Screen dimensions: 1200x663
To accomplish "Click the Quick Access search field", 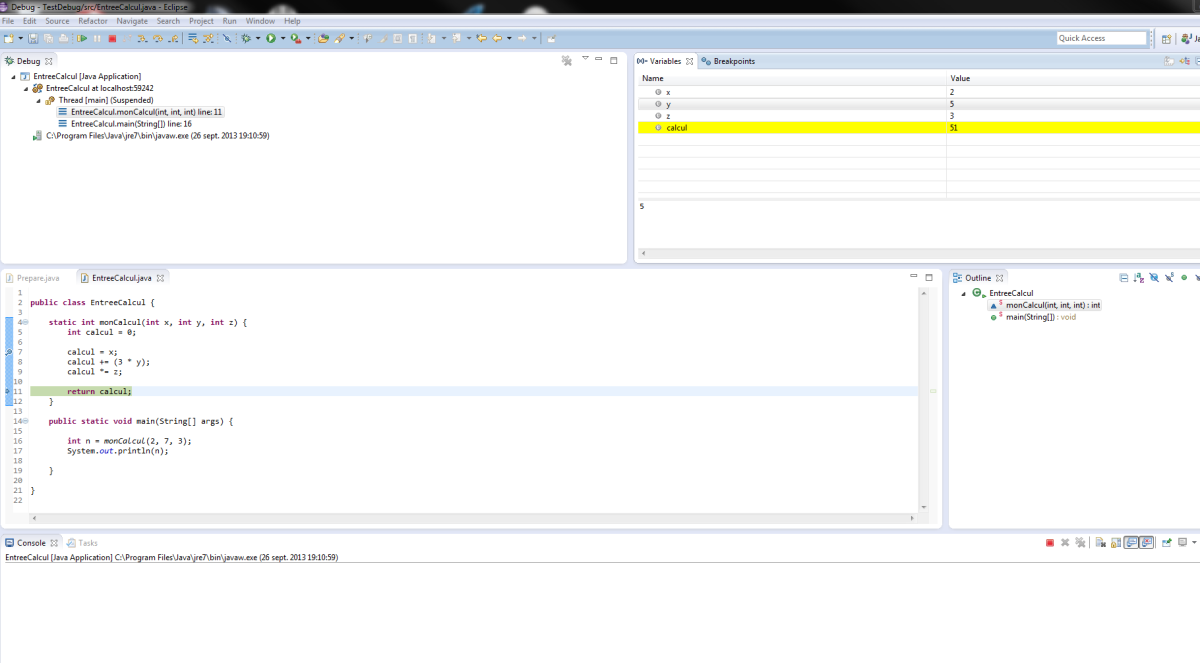I will coord(1101,38).
